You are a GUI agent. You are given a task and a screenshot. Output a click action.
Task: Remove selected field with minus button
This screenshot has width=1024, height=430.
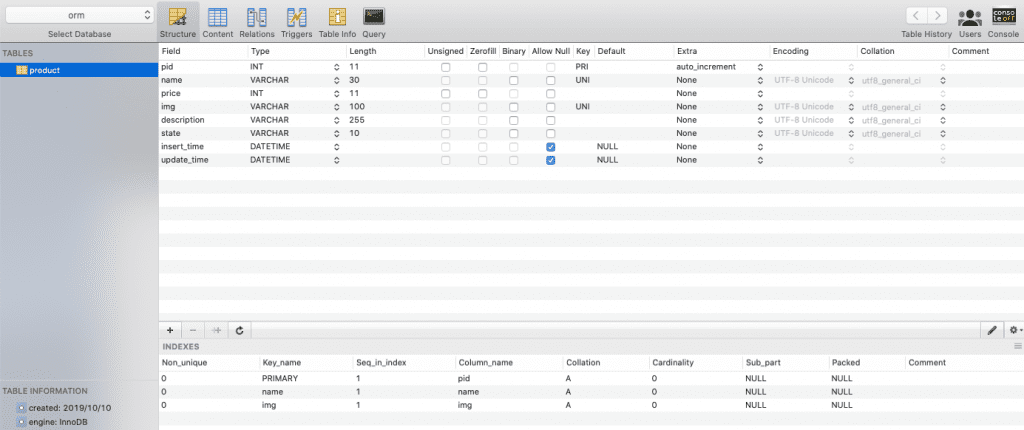tap(193, 331)
